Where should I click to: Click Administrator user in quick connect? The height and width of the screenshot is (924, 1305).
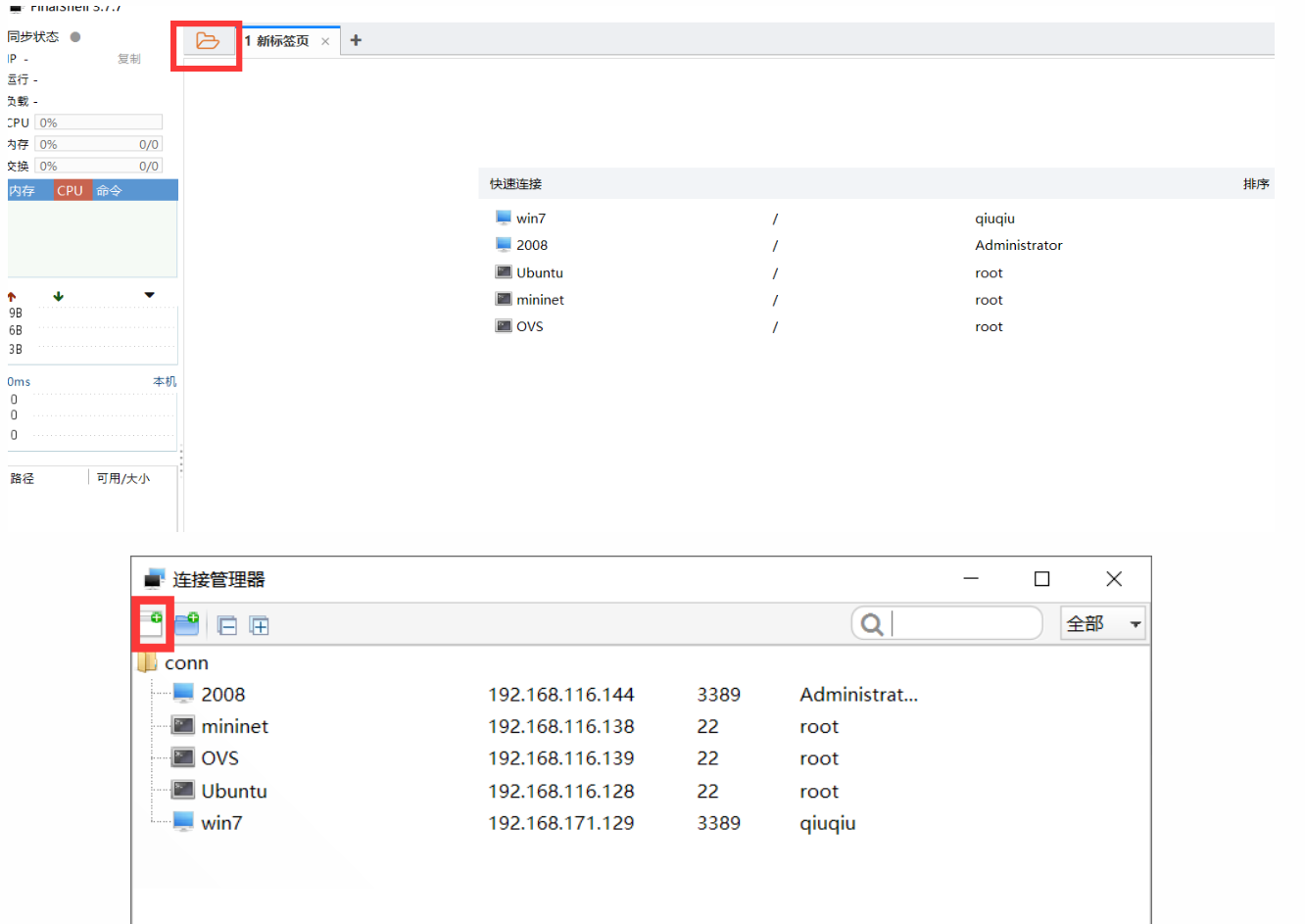[1019, 245]
